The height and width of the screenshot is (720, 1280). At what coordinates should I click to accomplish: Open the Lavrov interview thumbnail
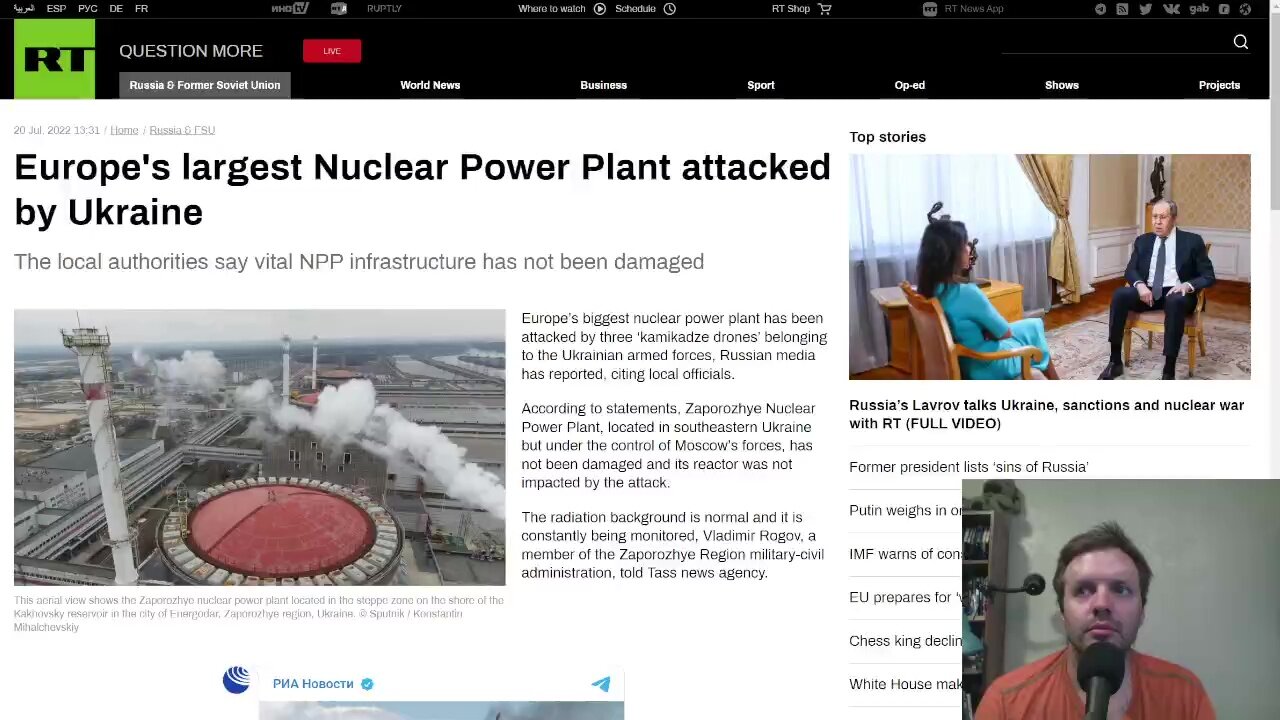point(1049,267)
